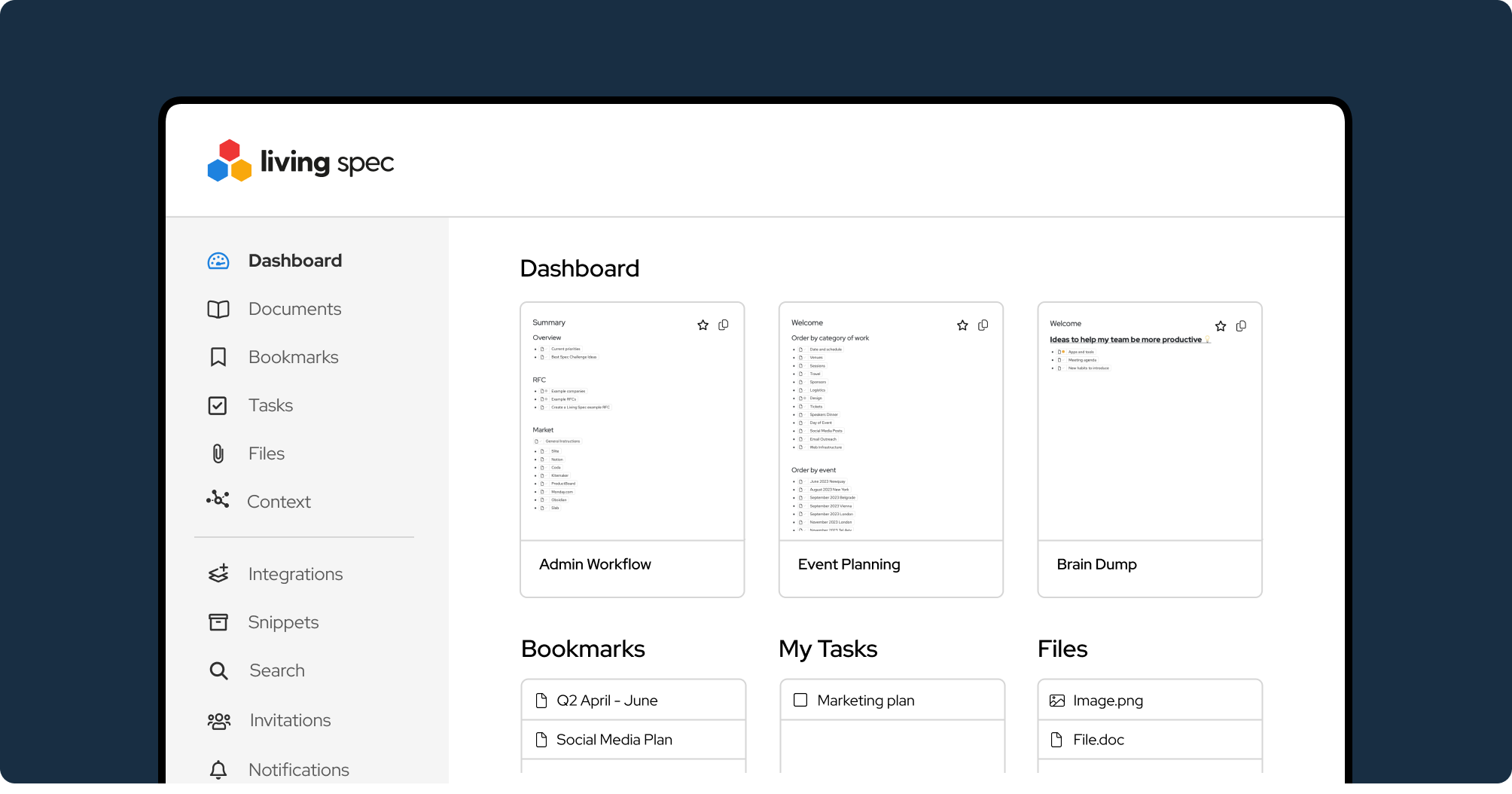Click the Living Spec hexagon logo
The image size is (1512, 794).
[229, 161]
